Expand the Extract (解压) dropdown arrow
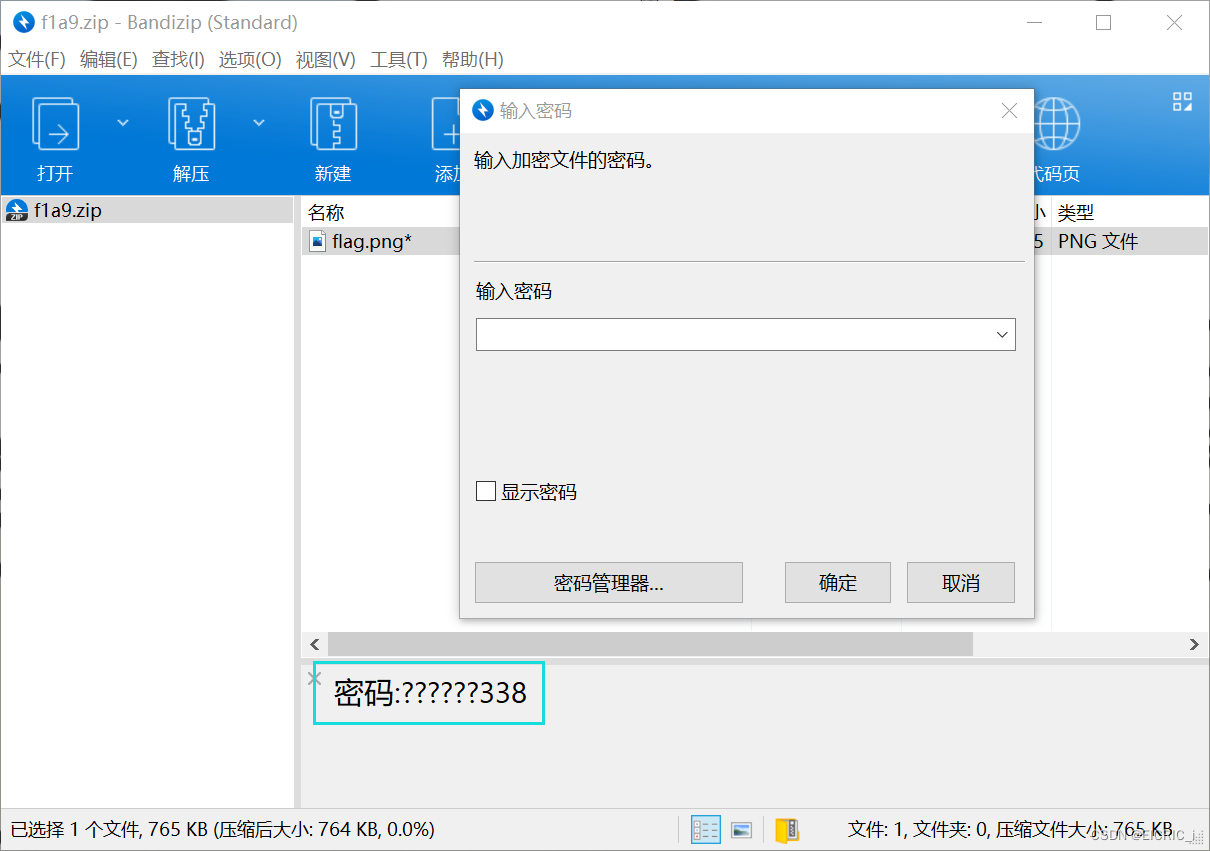1210x851 pixels. (x=259, y=123)
